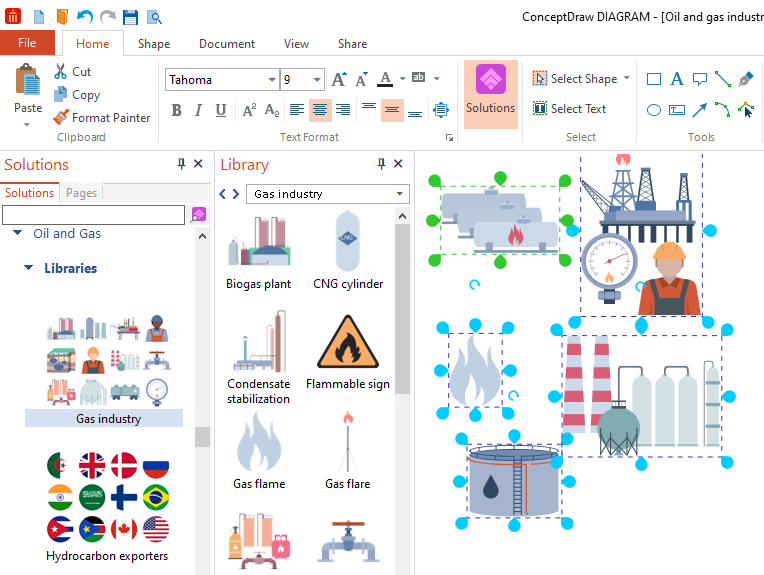Align text to bottom vertically

(x=415, y=114)
